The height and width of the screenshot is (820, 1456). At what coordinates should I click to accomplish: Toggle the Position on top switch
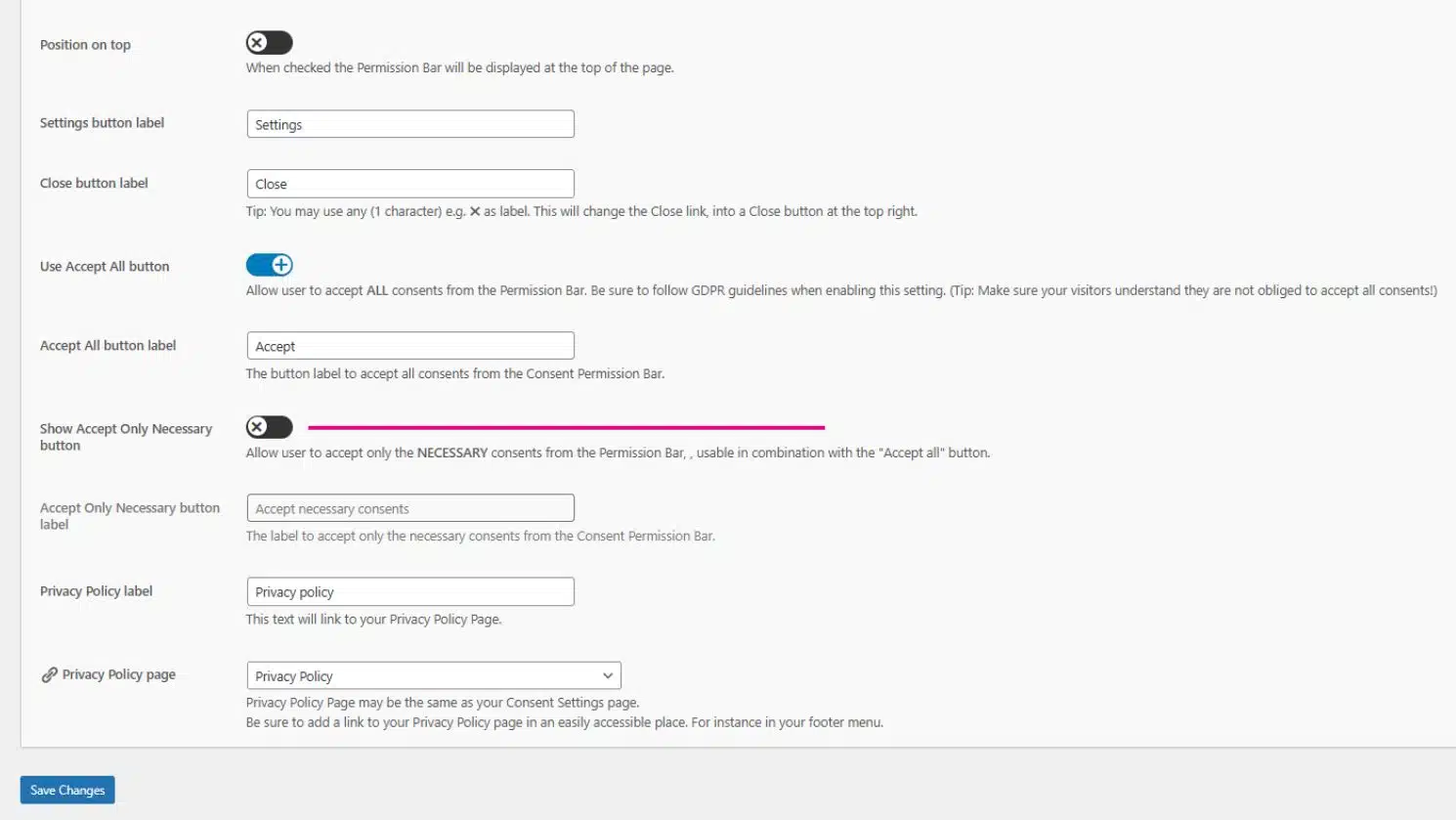269,43
